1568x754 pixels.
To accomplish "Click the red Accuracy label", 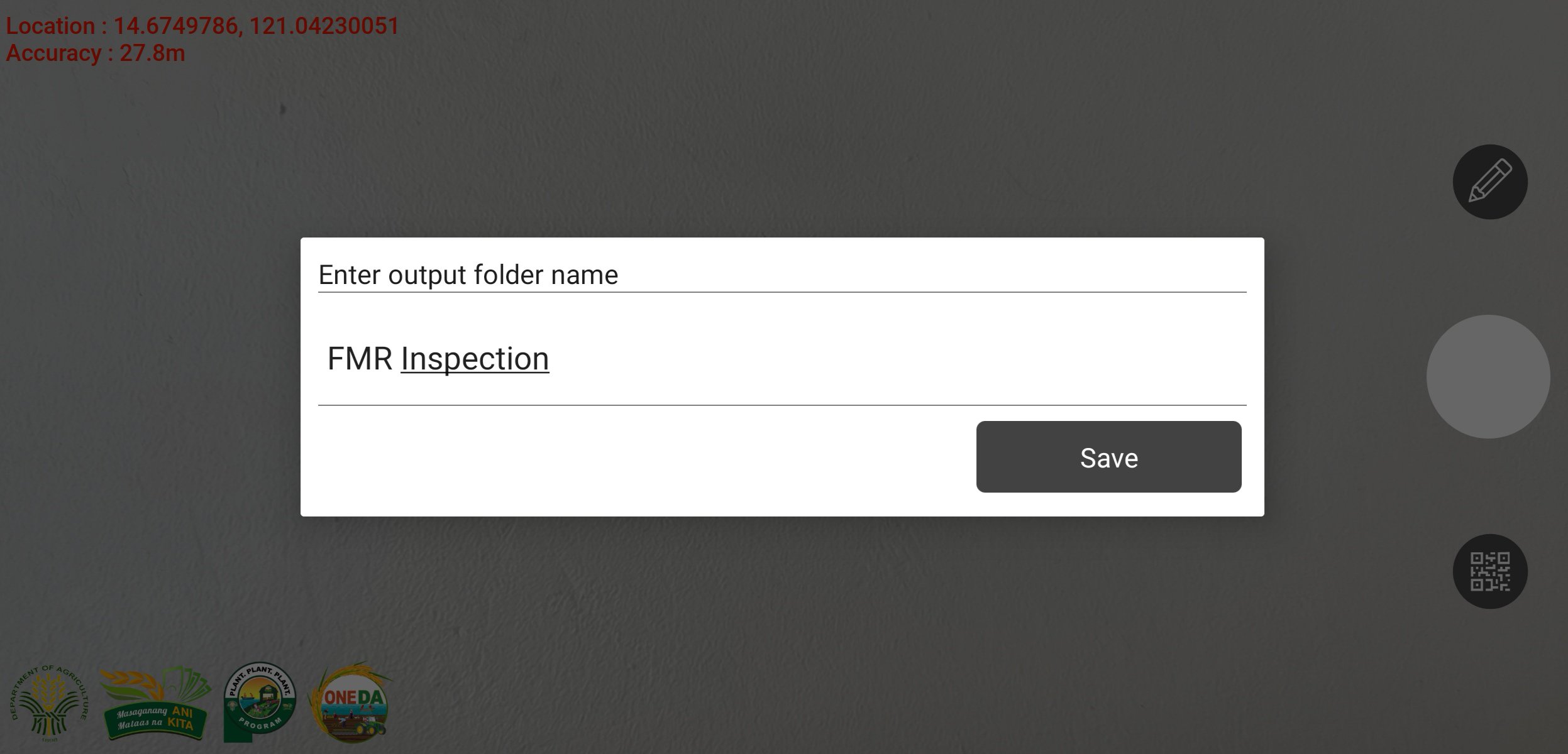I will click(53, 53).
